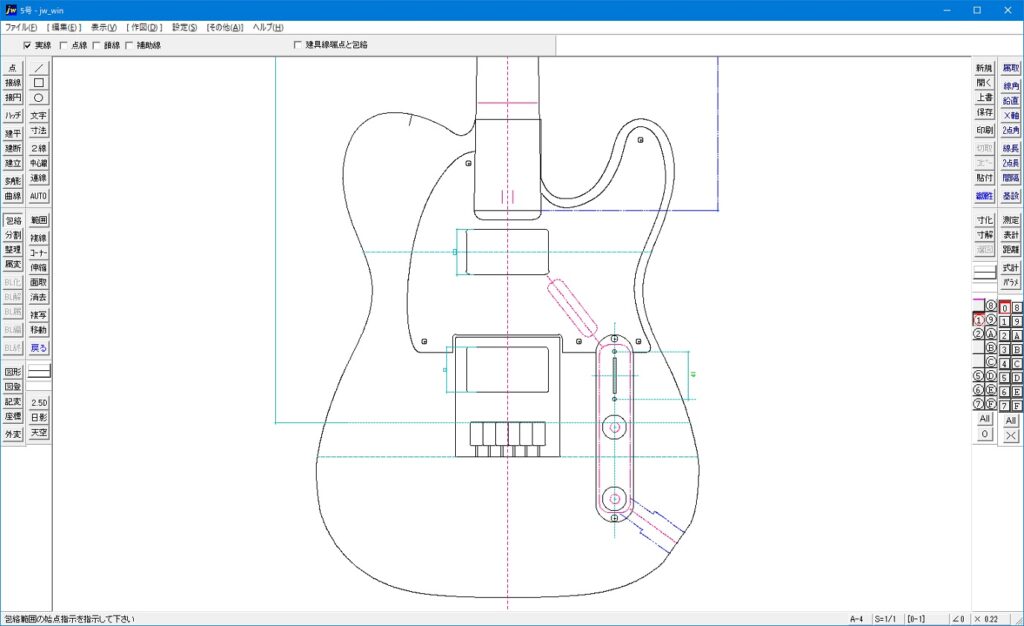
Task: Click the S=1/1 scale button in status bar
Action: 885,619
